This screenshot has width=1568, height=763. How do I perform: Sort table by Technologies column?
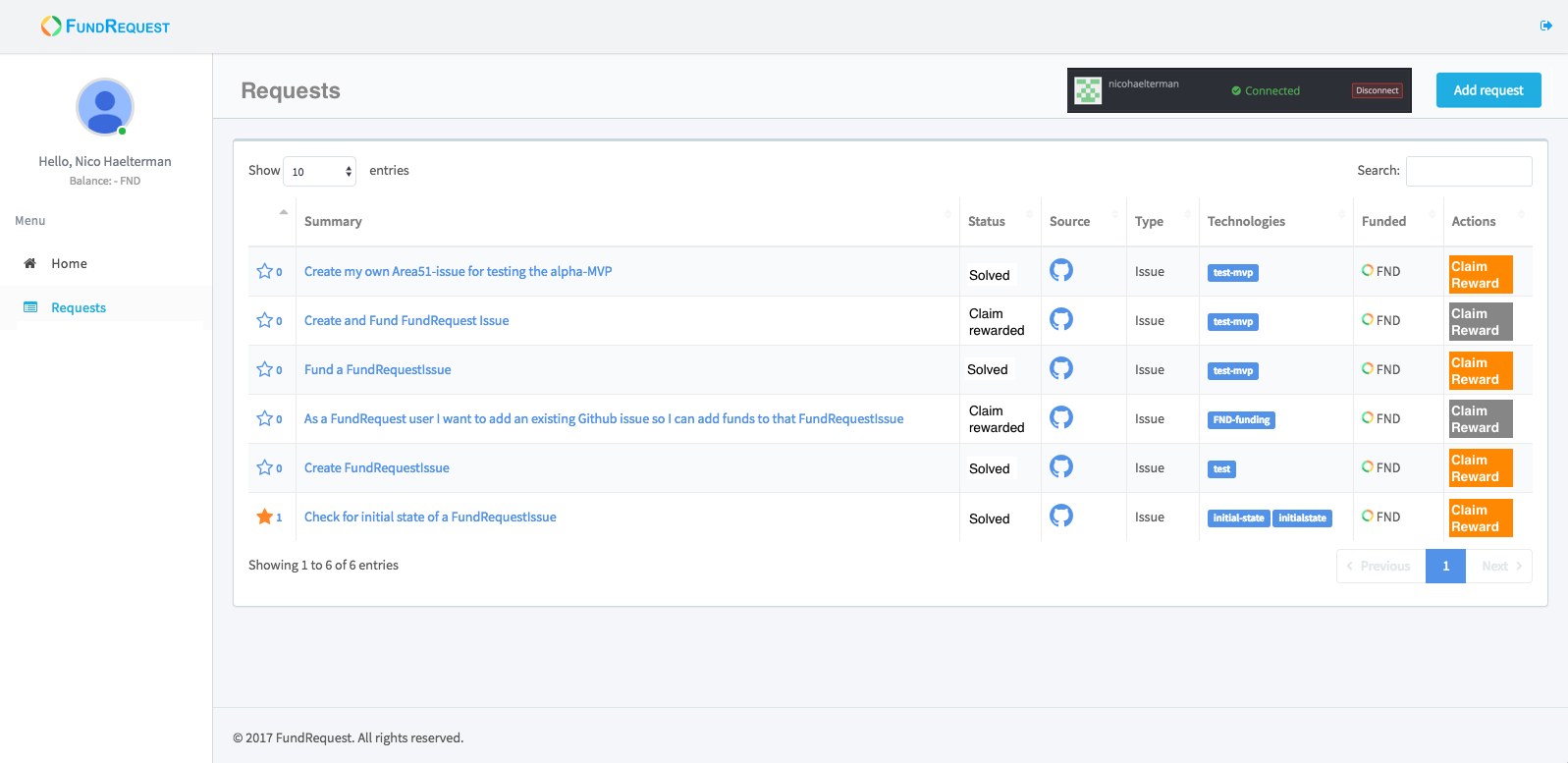[x=1276, y=221]
